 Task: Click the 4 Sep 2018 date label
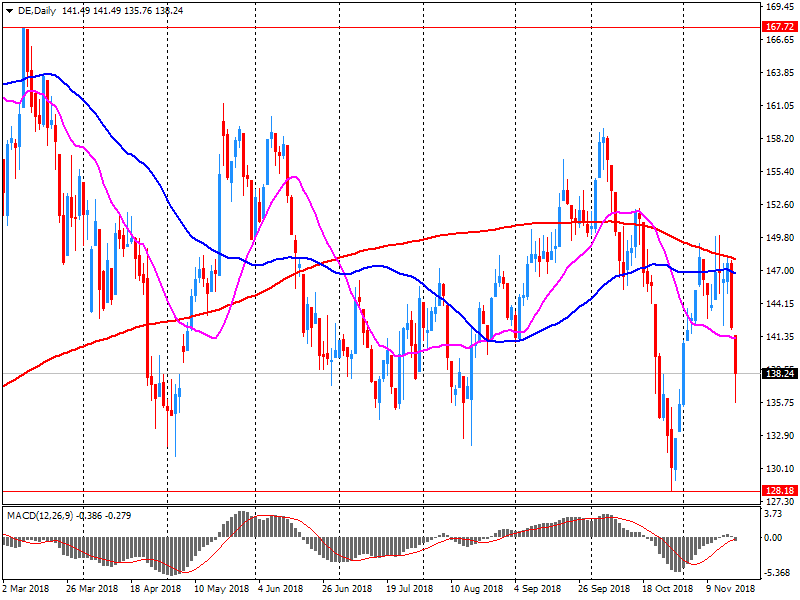click(537, 589)
